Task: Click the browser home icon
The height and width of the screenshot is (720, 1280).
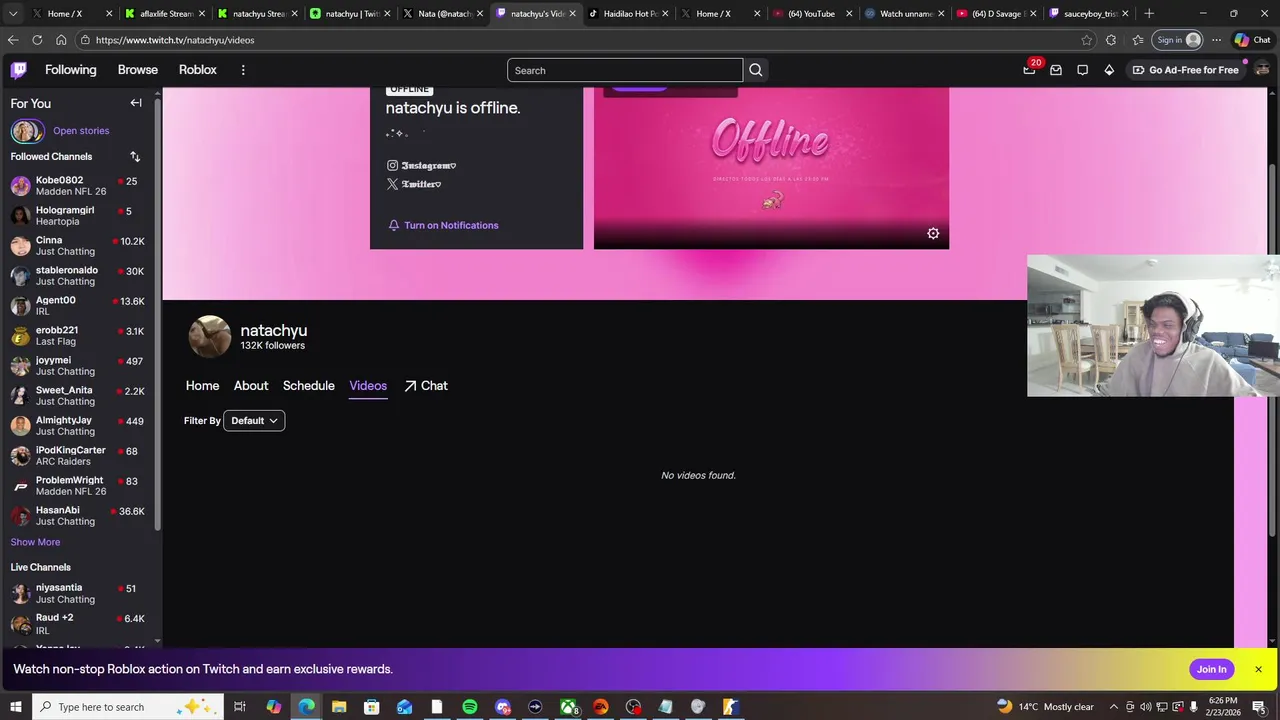Action: click(61, 40)
